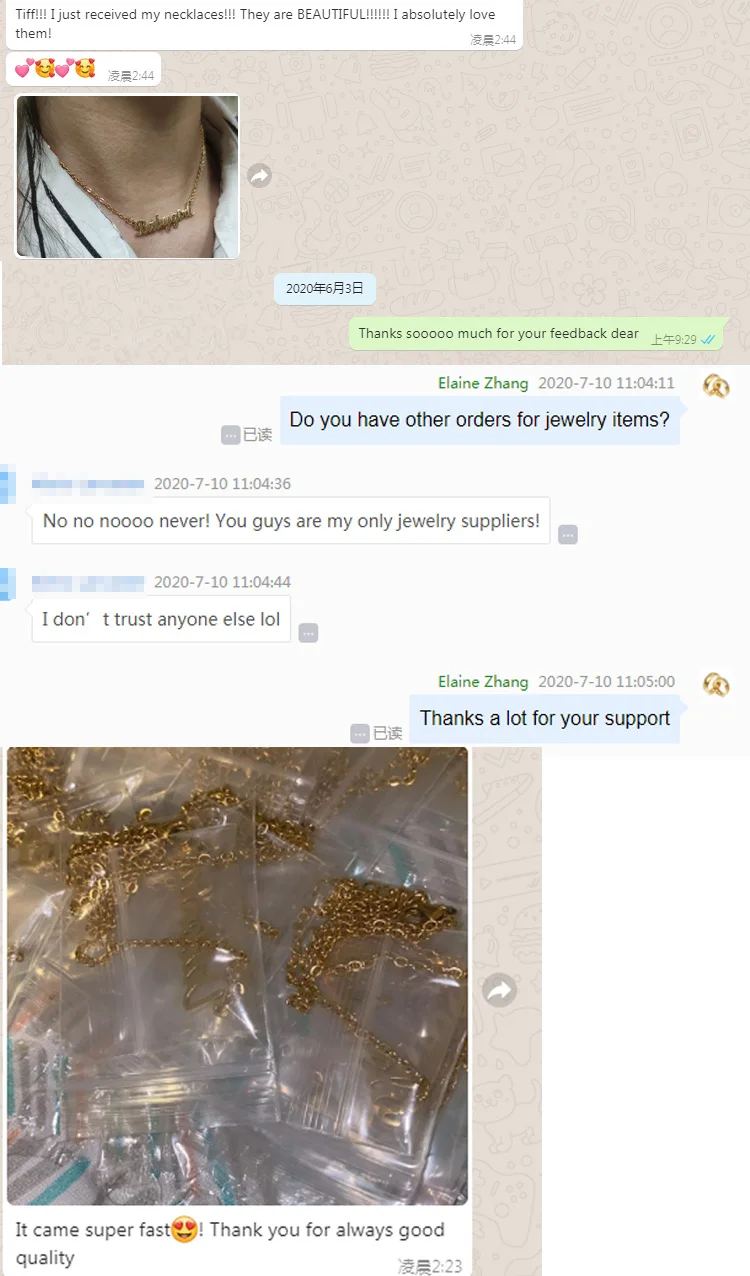750x1276 pixels.
Task: Click the Elaine Zhang name above 'Do you have other orders'
Action: (x=483, y=383)
